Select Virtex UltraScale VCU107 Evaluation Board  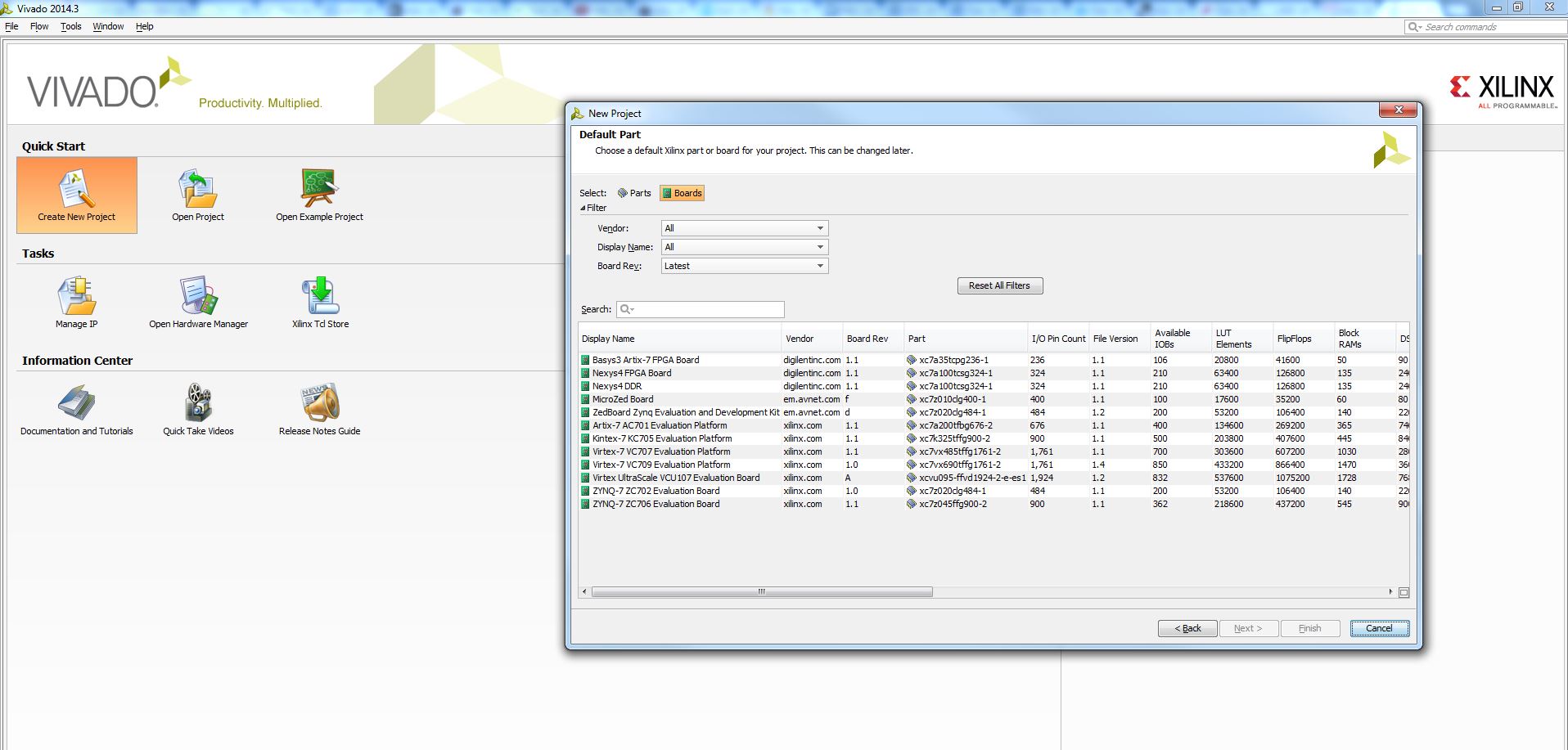(x=994, y=478)
